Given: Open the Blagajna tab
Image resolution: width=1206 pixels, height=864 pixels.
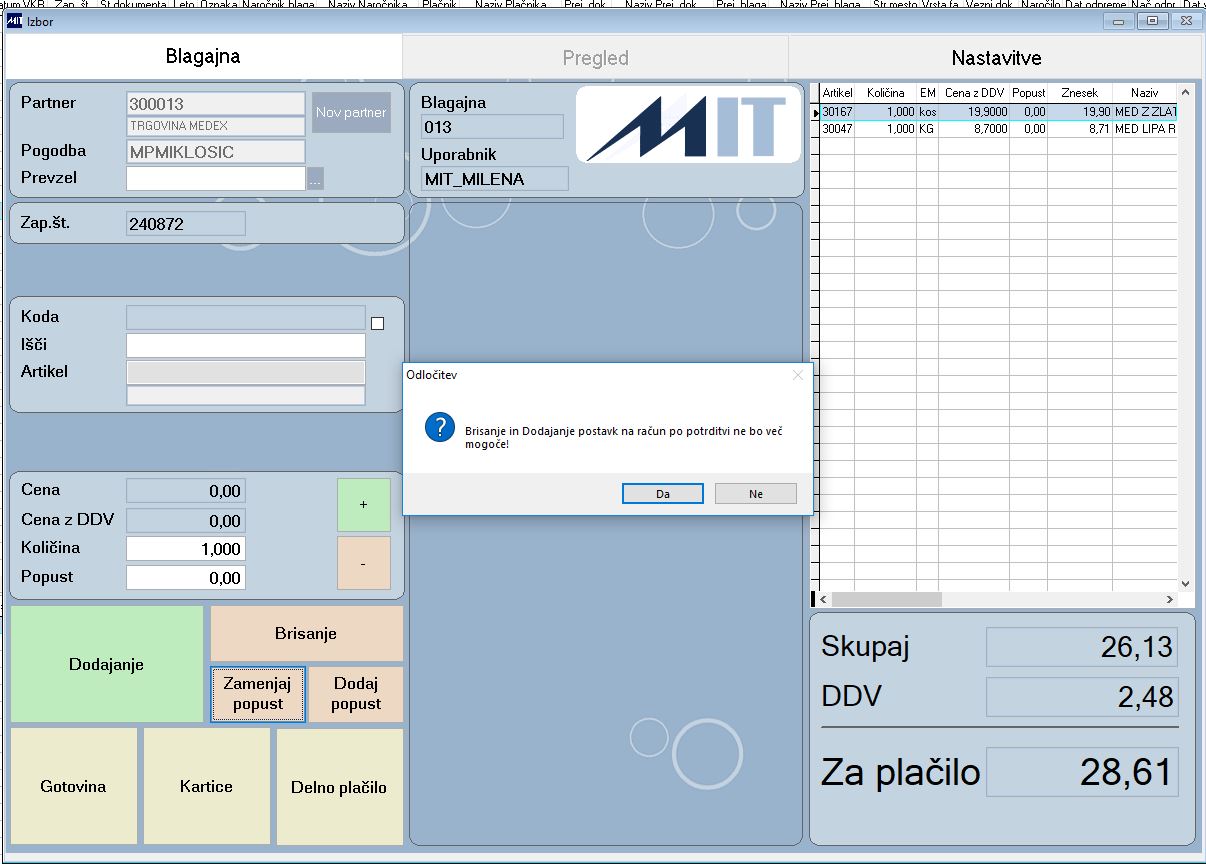Looking at the screenshot, I should (x=203, y=57).
